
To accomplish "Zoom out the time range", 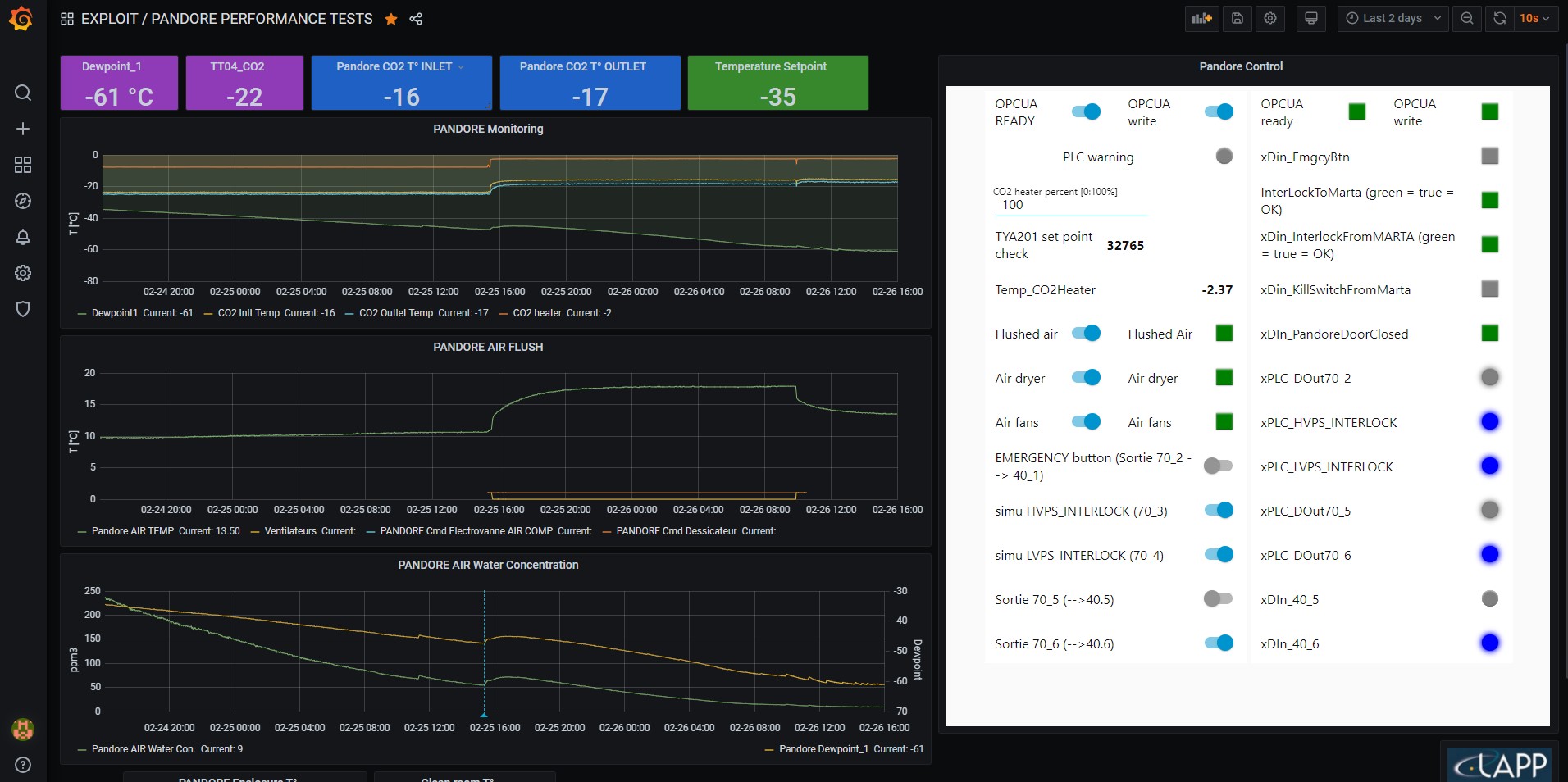I will [1467, 18].
